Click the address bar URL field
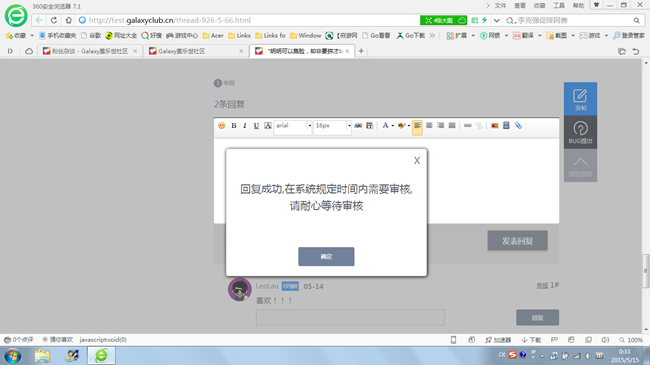The image size is (650, 365). click(x=249, y=20)
